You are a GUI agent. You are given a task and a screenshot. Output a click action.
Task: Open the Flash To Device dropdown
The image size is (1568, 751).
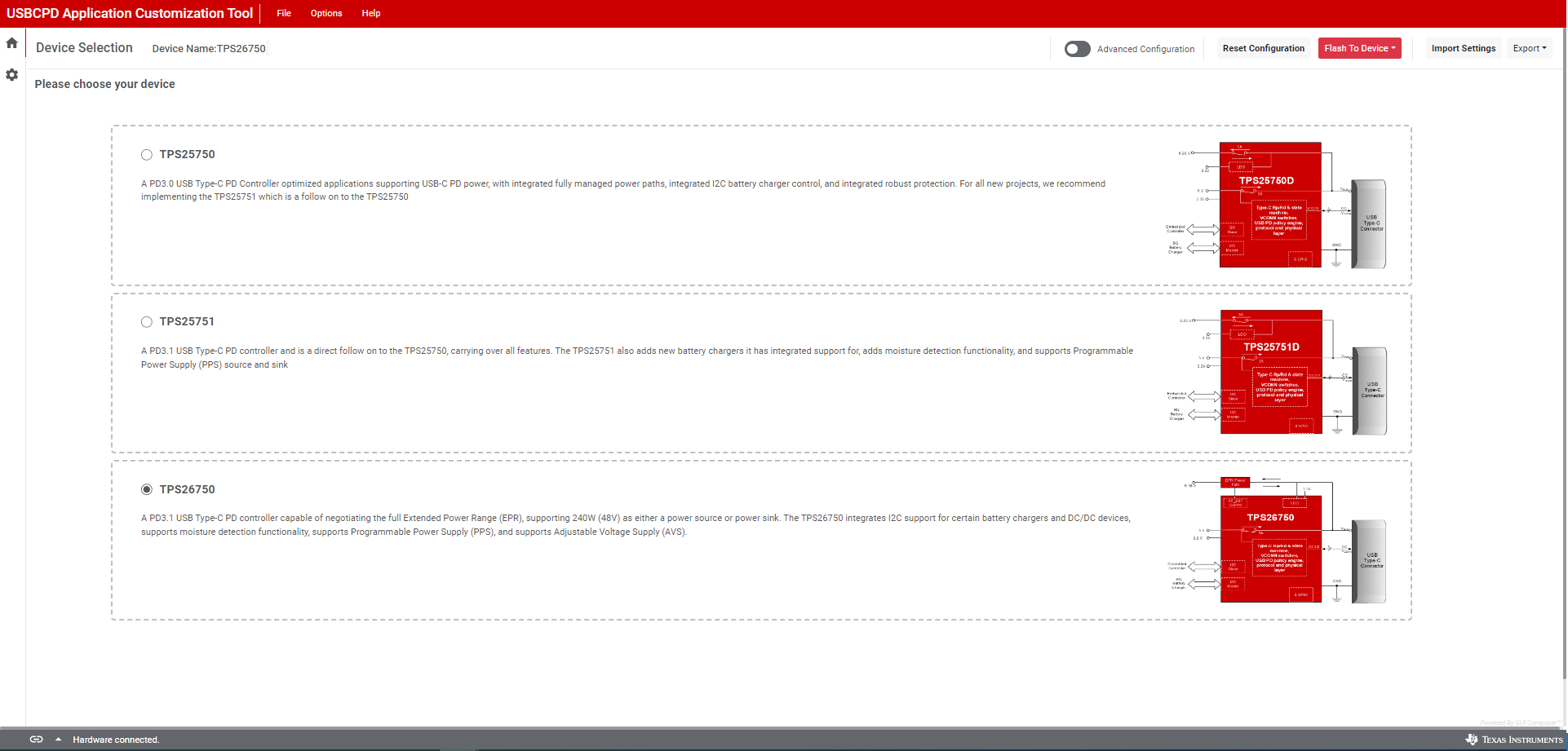point(1359,48)
